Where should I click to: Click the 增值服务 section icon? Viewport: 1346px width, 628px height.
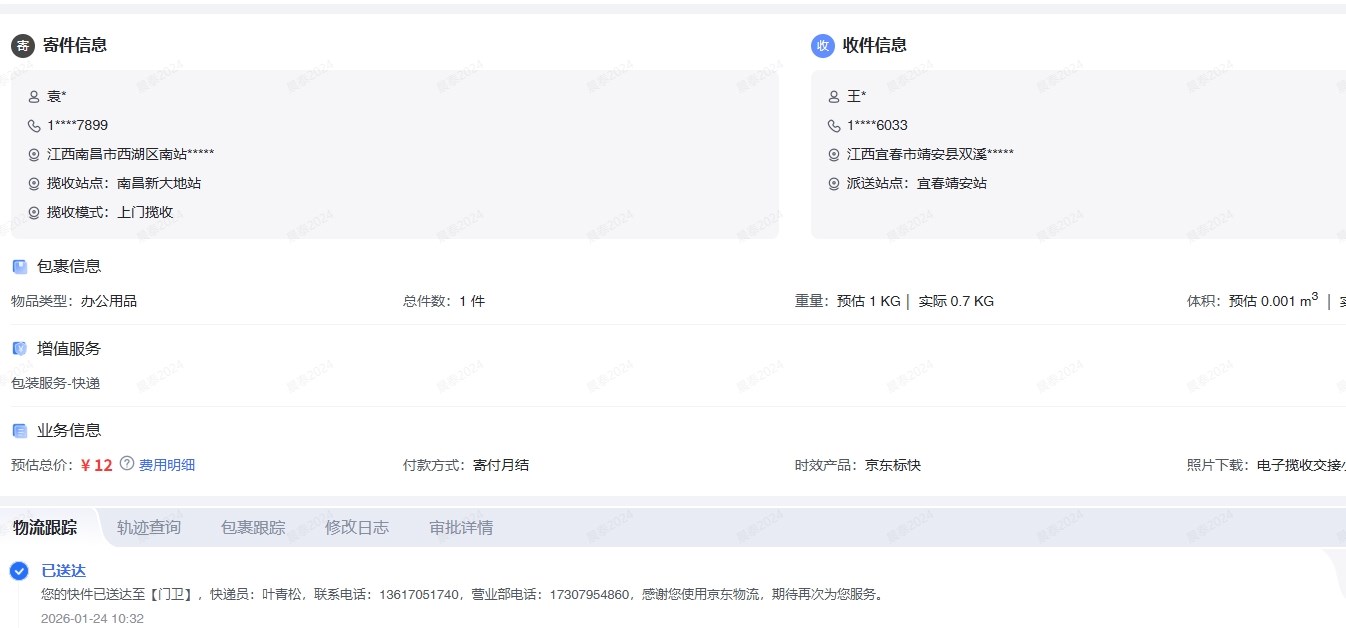pos(19,349)
